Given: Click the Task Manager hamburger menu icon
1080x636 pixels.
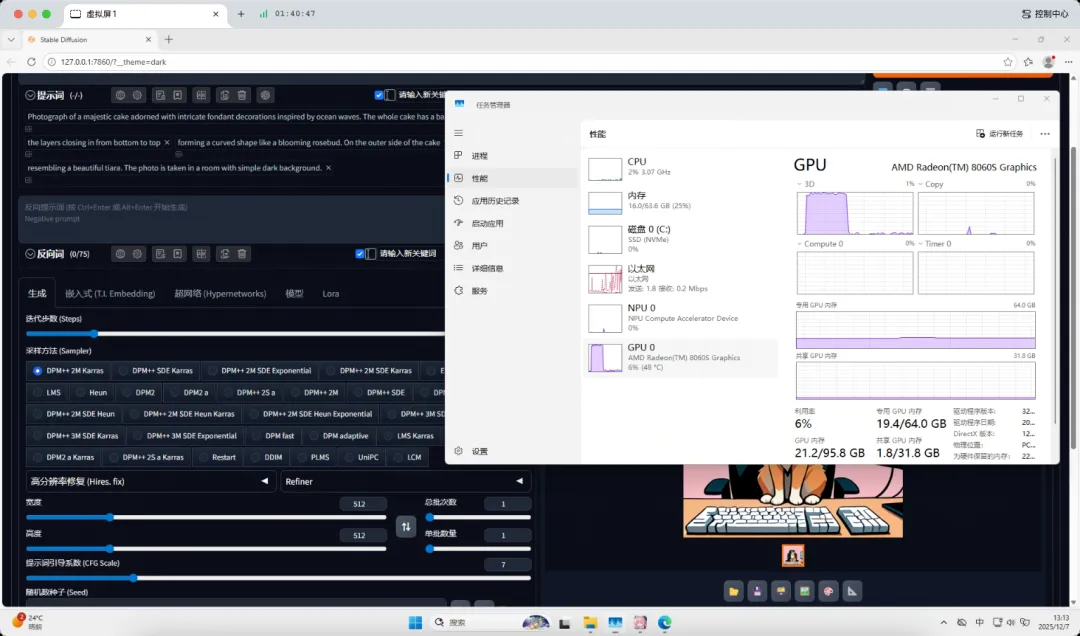Looking at the screenshot, I should point(458,133).
